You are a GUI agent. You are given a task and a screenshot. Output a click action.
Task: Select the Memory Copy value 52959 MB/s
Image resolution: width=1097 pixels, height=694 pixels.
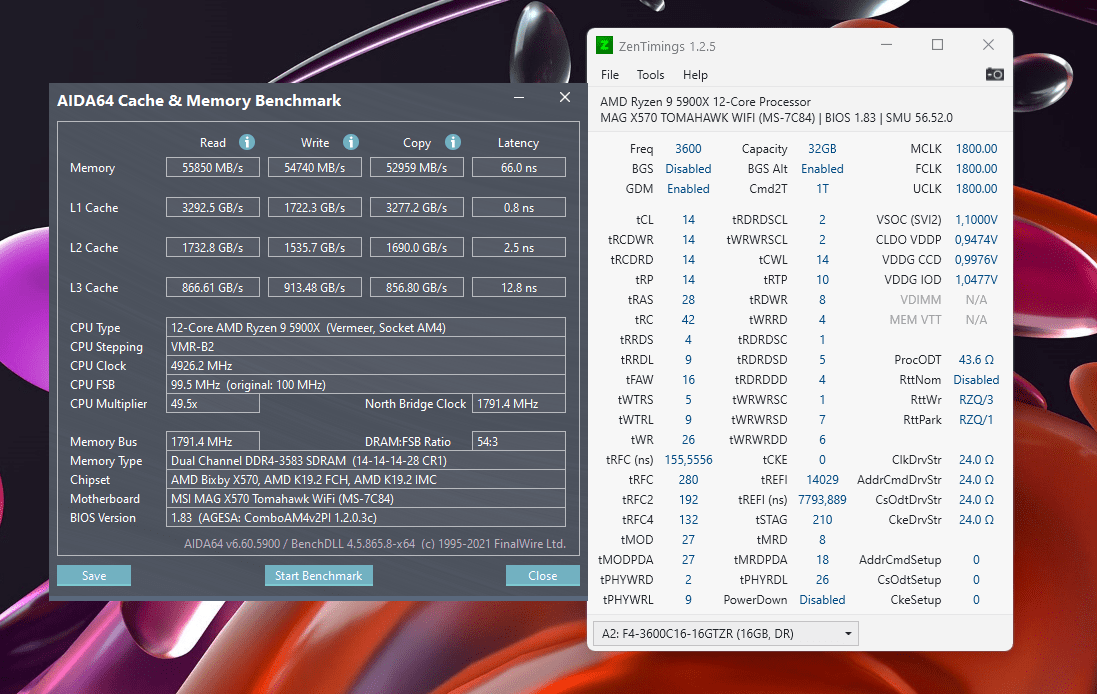[417, 167]
